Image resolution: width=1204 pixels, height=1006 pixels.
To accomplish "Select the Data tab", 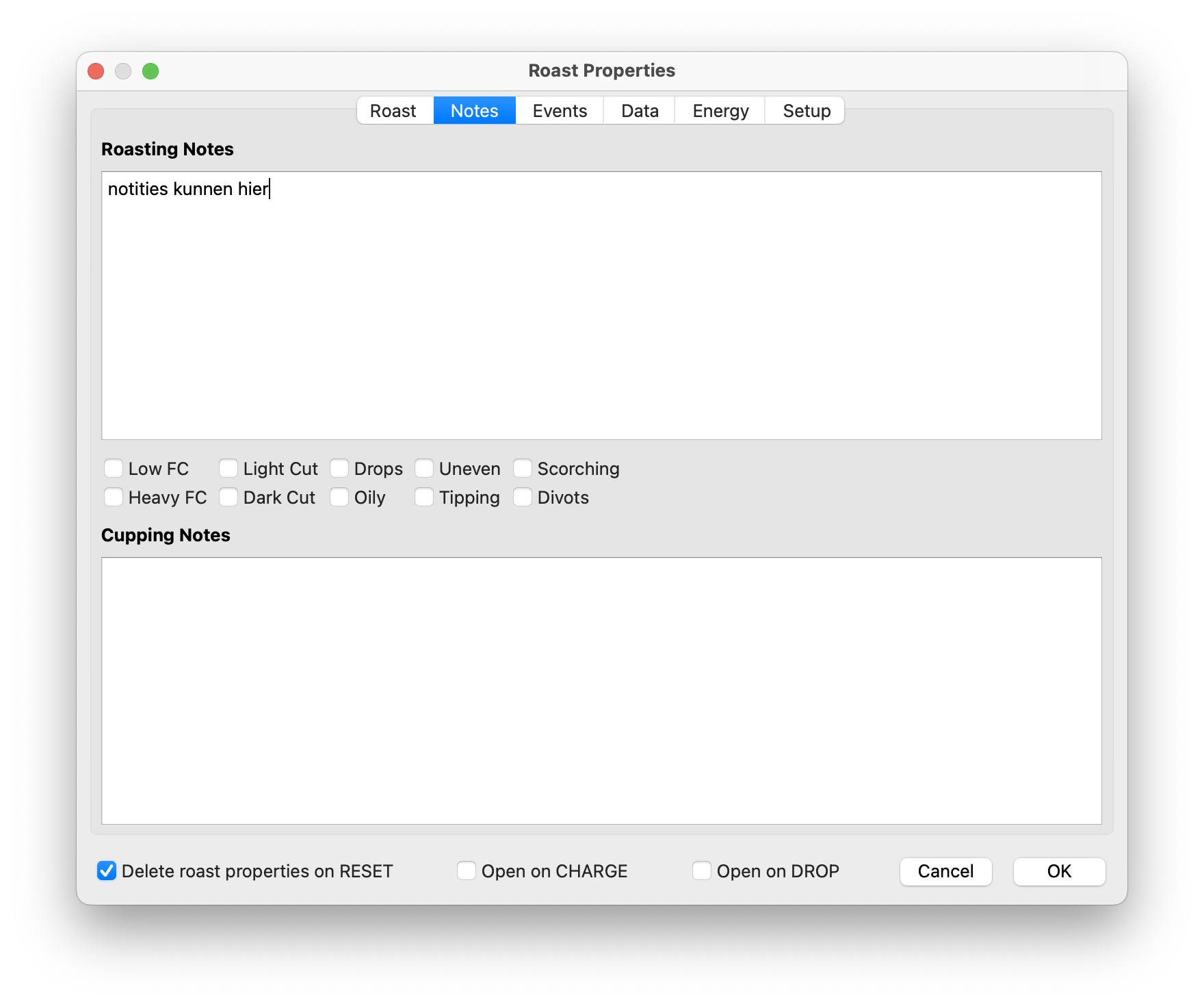I will (639, 111).
